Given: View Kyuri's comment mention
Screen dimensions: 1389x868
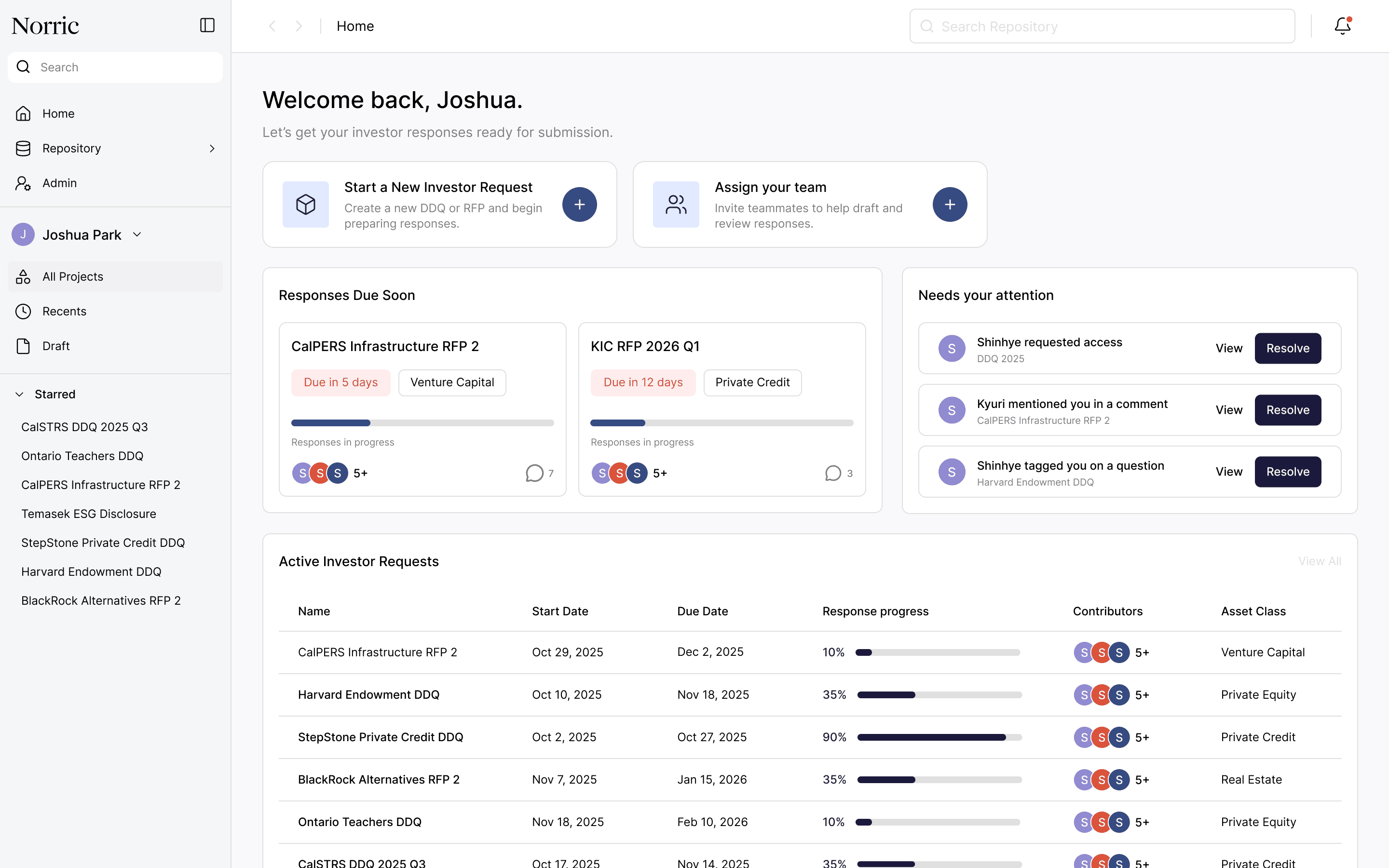Looking at the screenshot, I should (x=1228, y=410).
